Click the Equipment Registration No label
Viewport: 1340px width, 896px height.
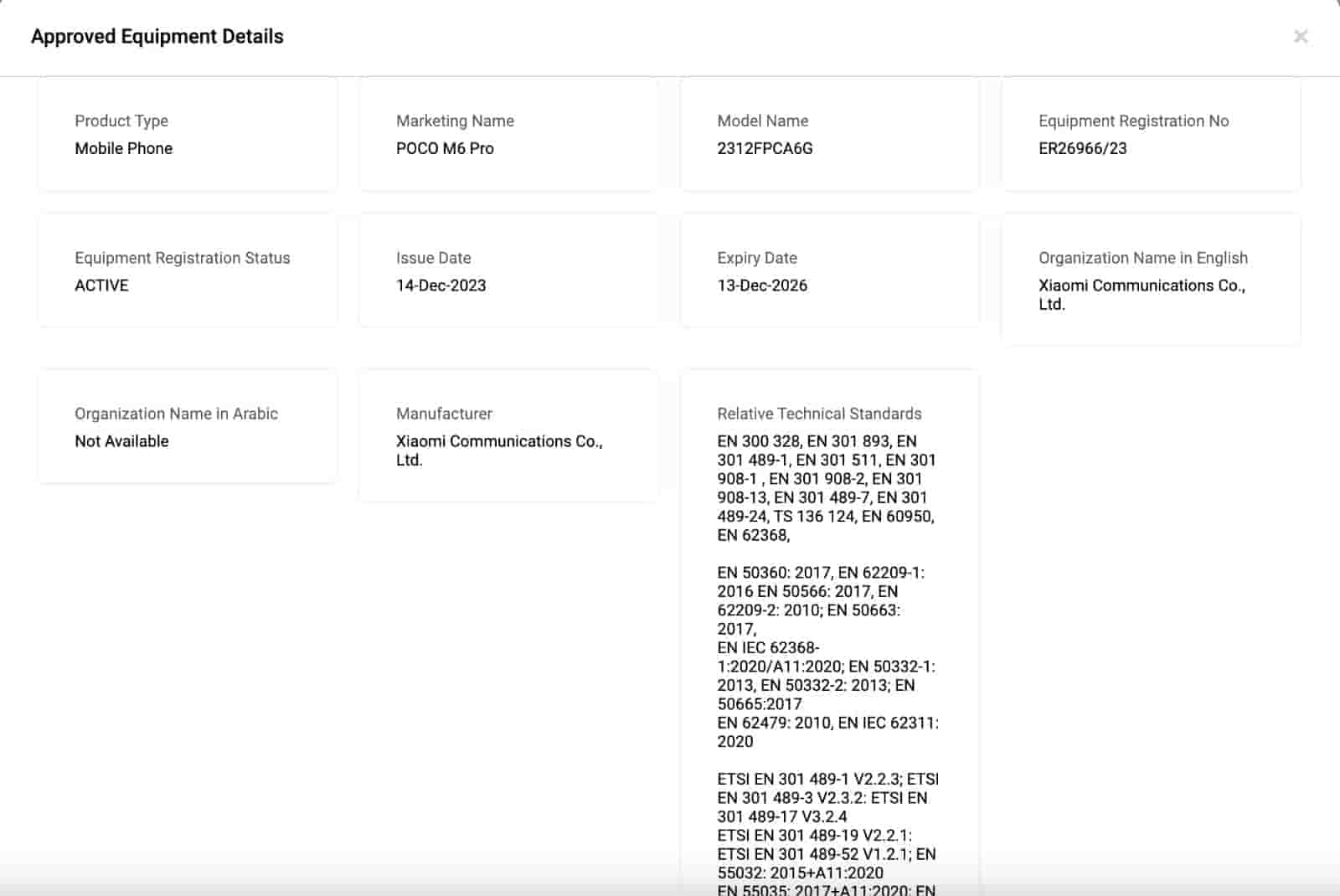point(1133,121)
